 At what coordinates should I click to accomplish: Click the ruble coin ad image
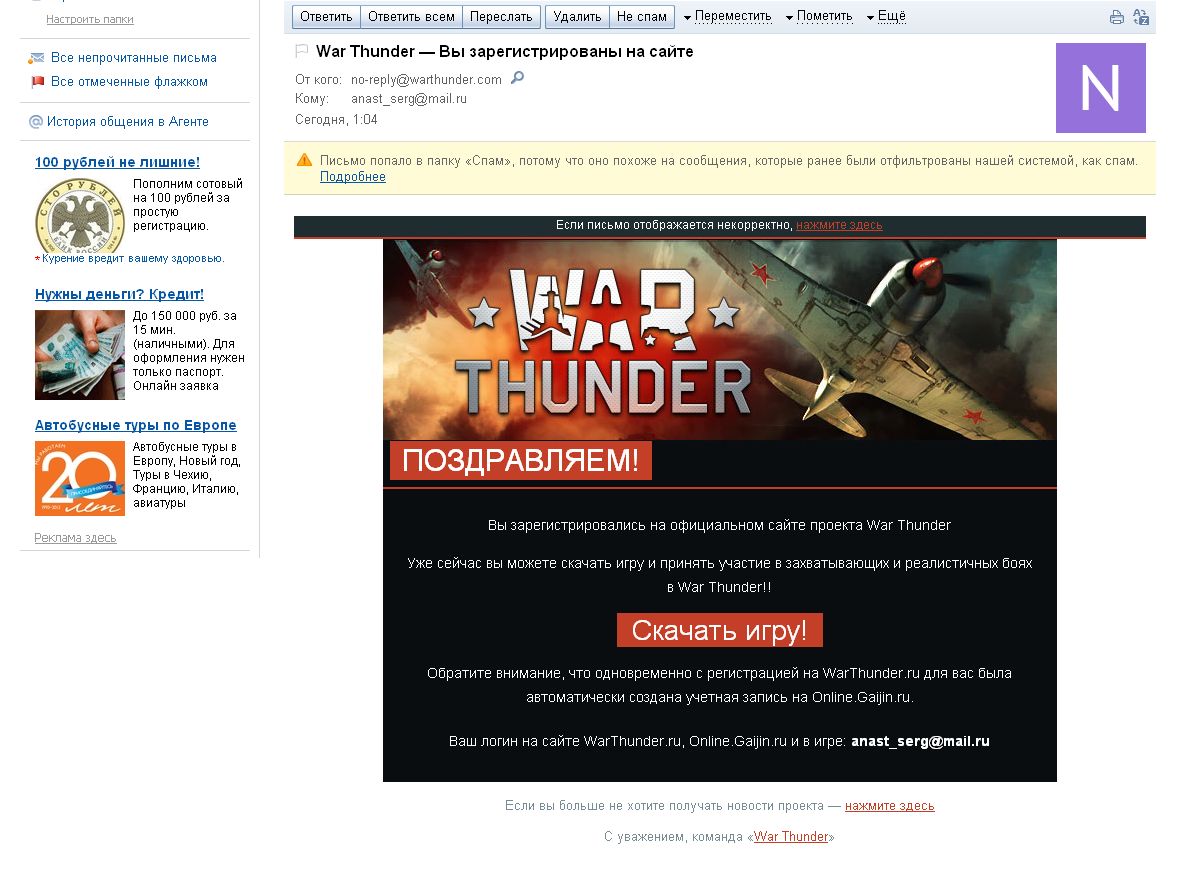[x=80, y=217]
